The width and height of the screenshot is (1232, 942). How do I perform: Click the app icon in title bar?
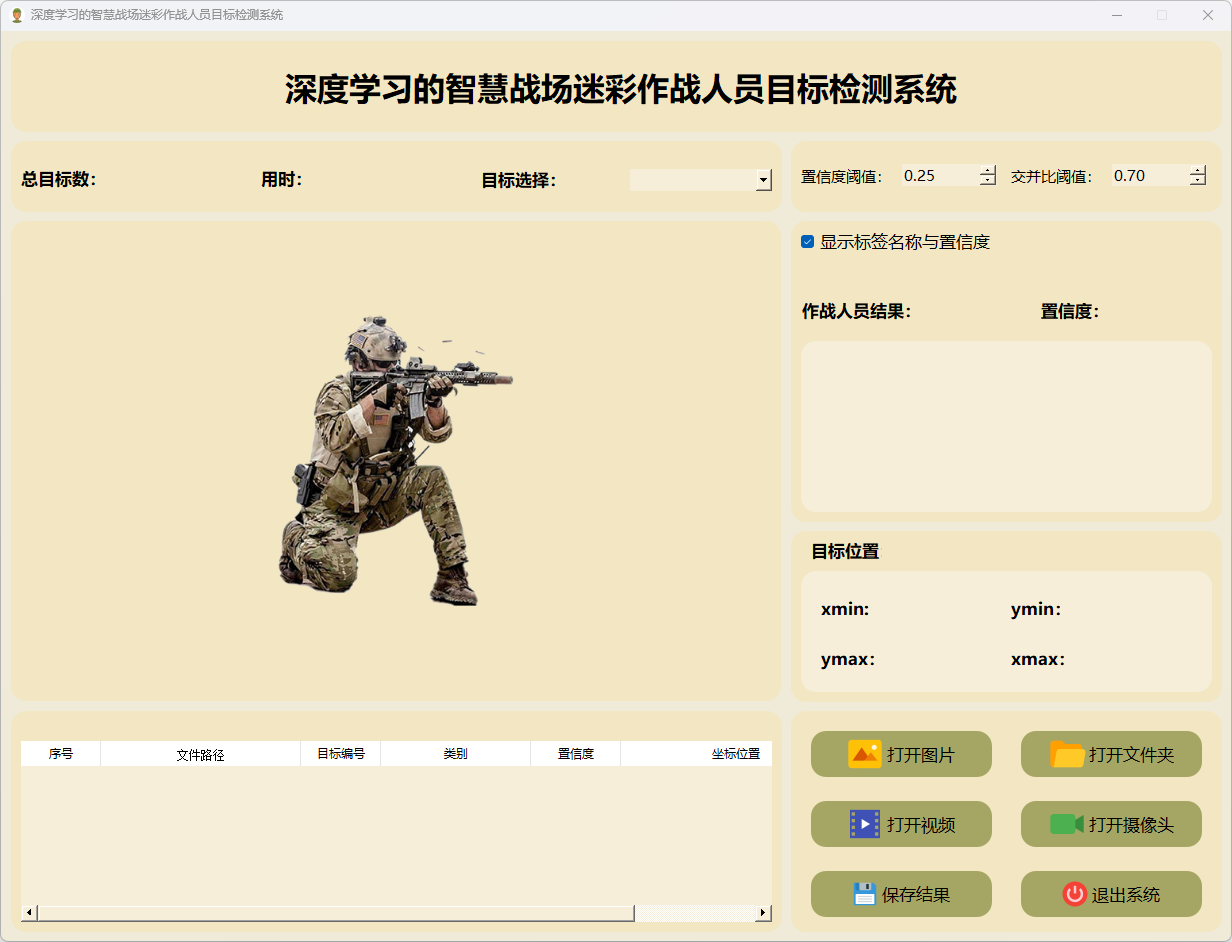(16, 15)
